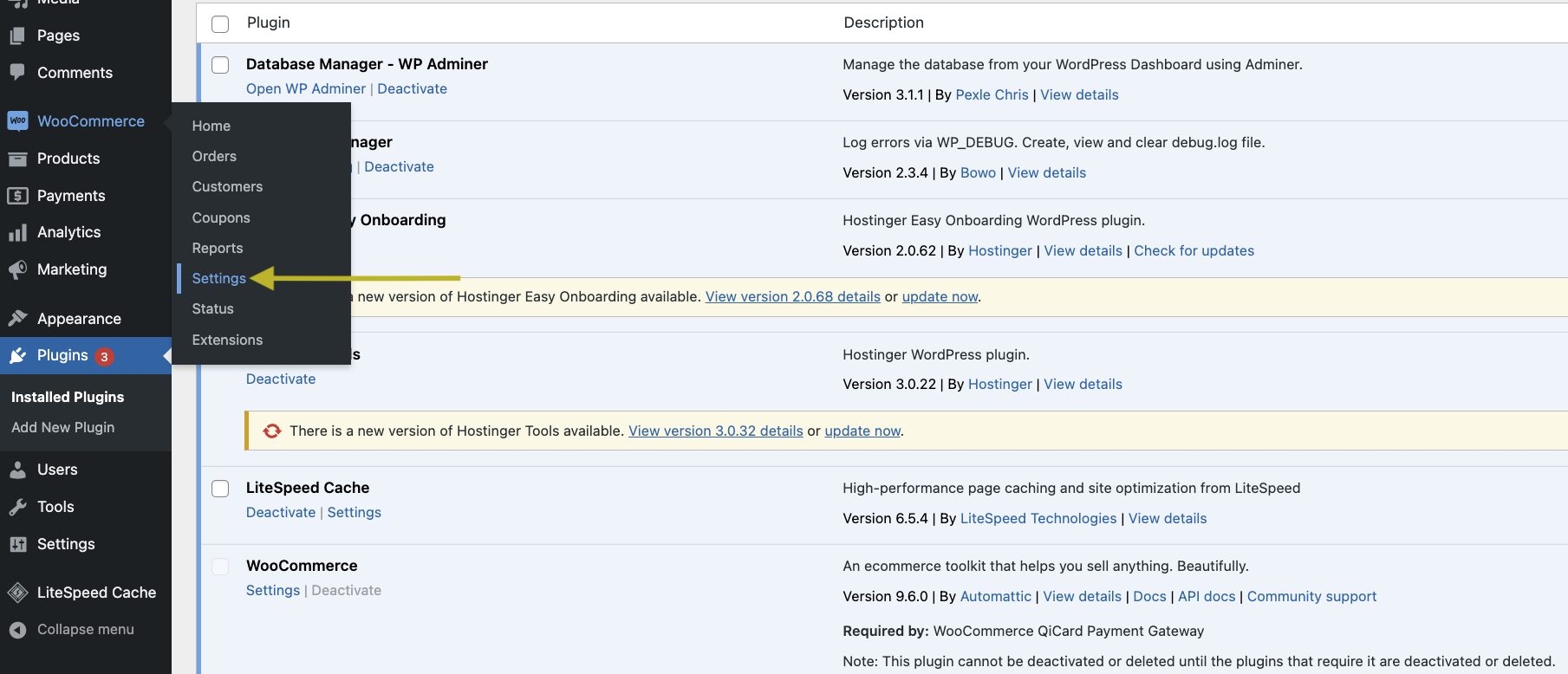Click Check for updates link
Viewport: 1568px width, 674px height.
(x=1194, y=250)
